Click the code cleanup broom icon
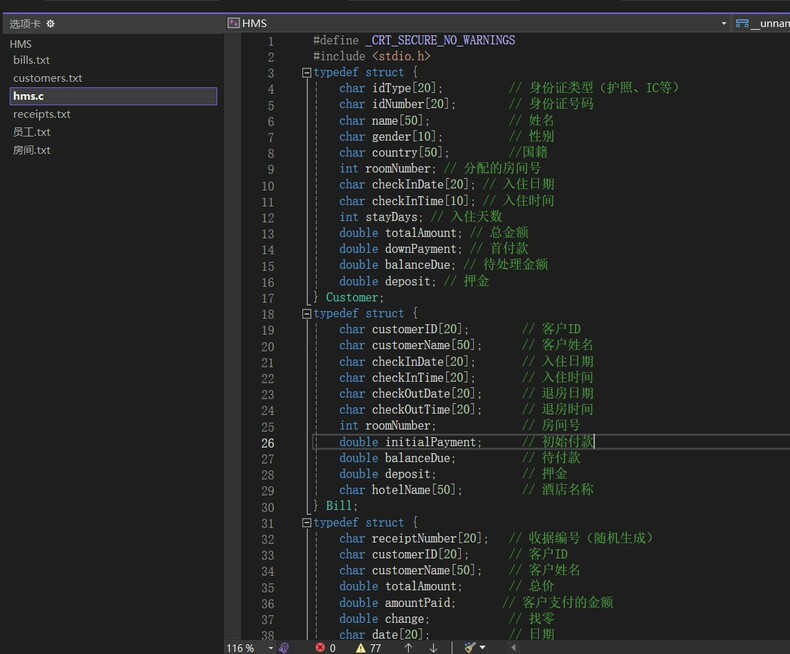This screenshot has height=654, width=790. click(469, 647)
